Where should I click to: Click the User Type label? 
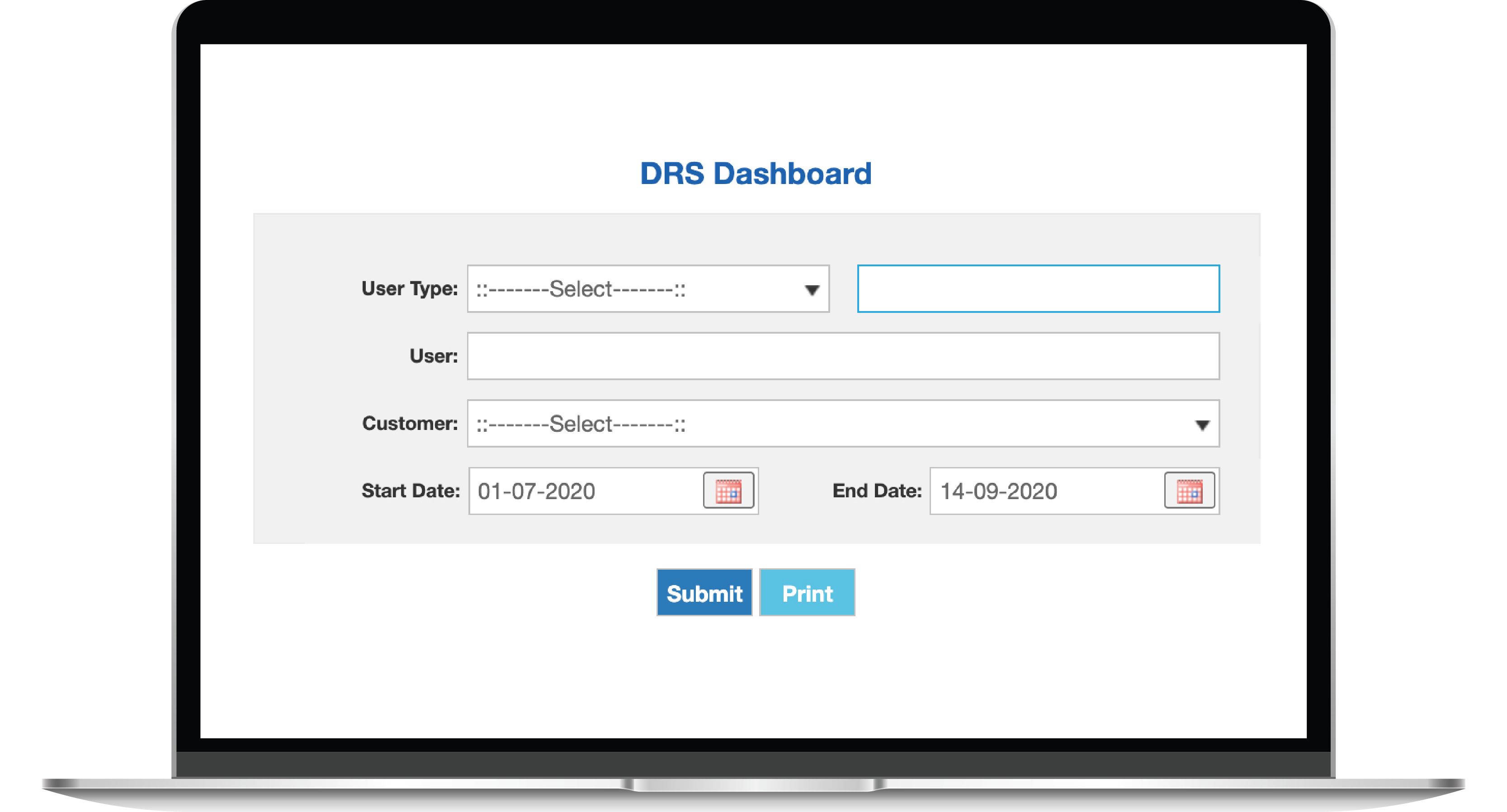pos(410,288)
